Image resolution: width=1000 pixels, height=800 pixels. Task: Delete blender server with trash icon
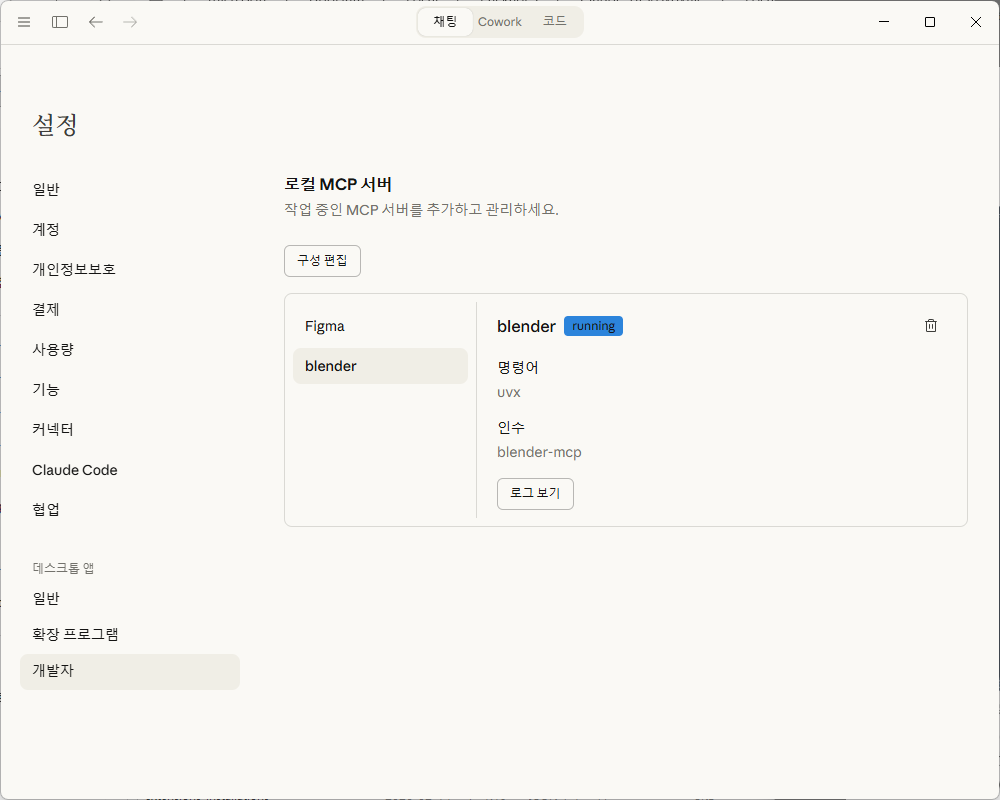[931, 326]
